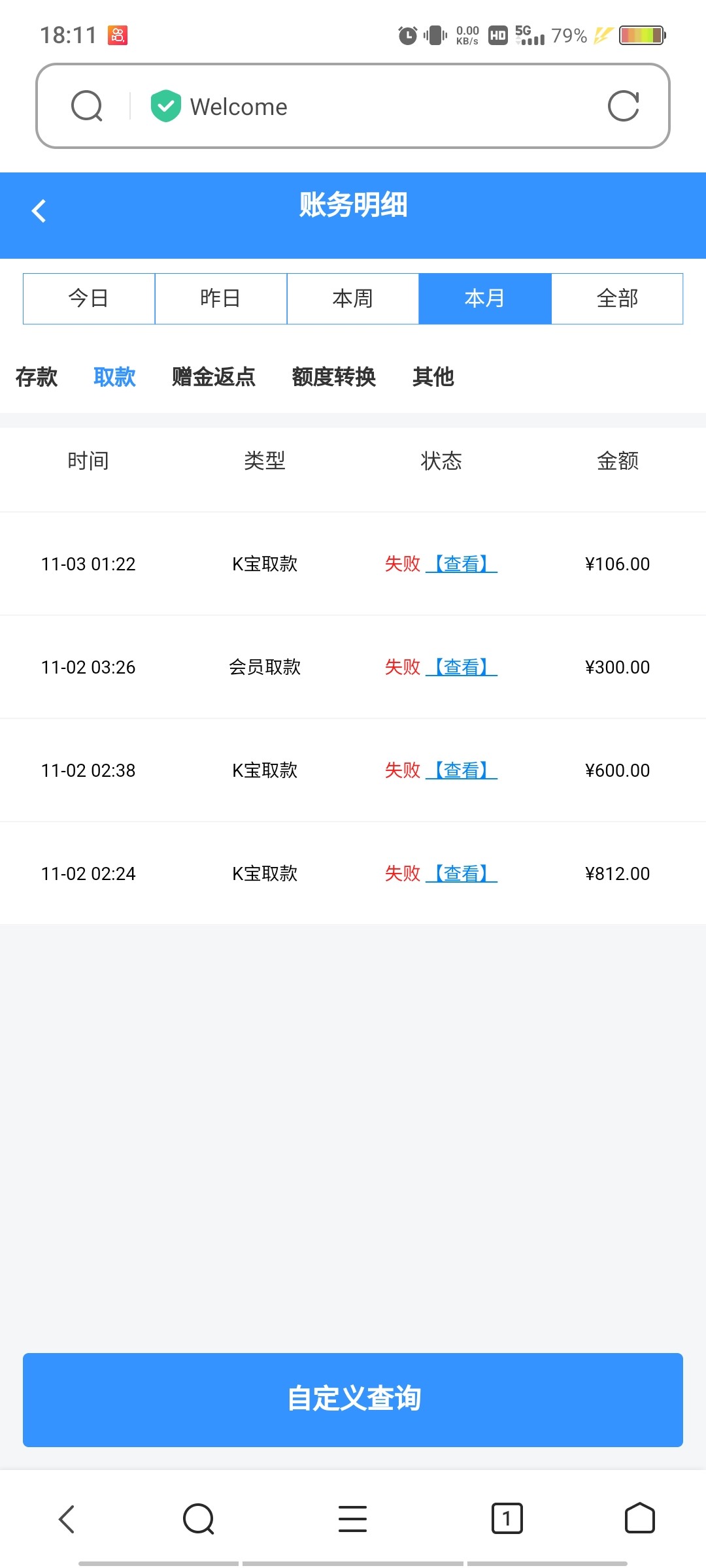This screenshot has height=1568, width=706.
Task: View details of ¥106.00 failed withdrawal
Action: 462,564
